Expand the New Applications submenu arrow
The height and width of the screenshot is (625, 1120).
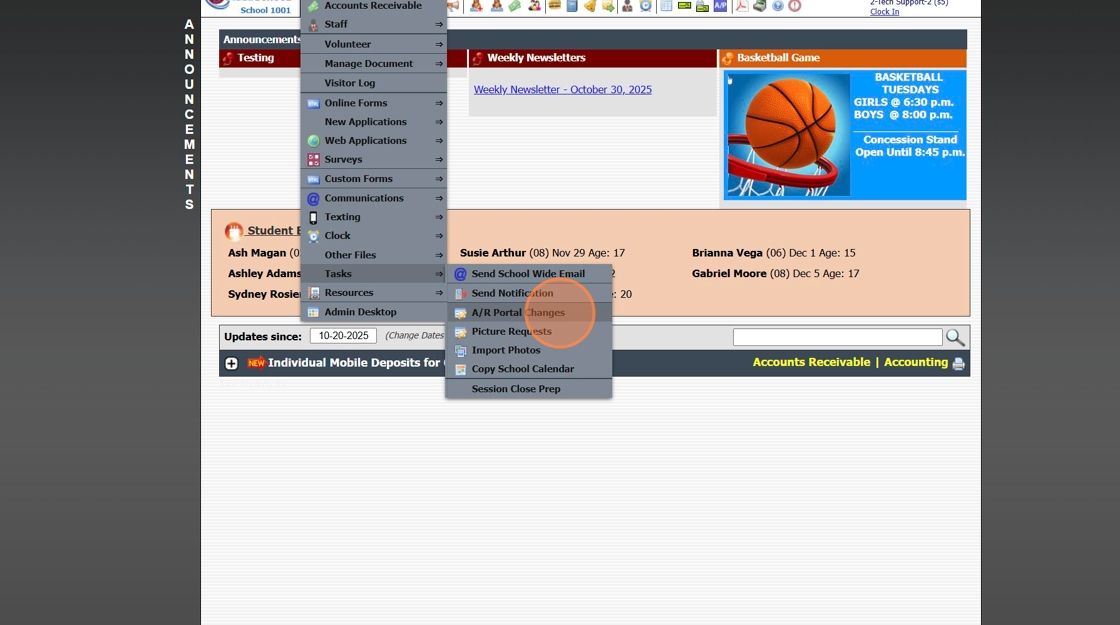coord(439,122)
